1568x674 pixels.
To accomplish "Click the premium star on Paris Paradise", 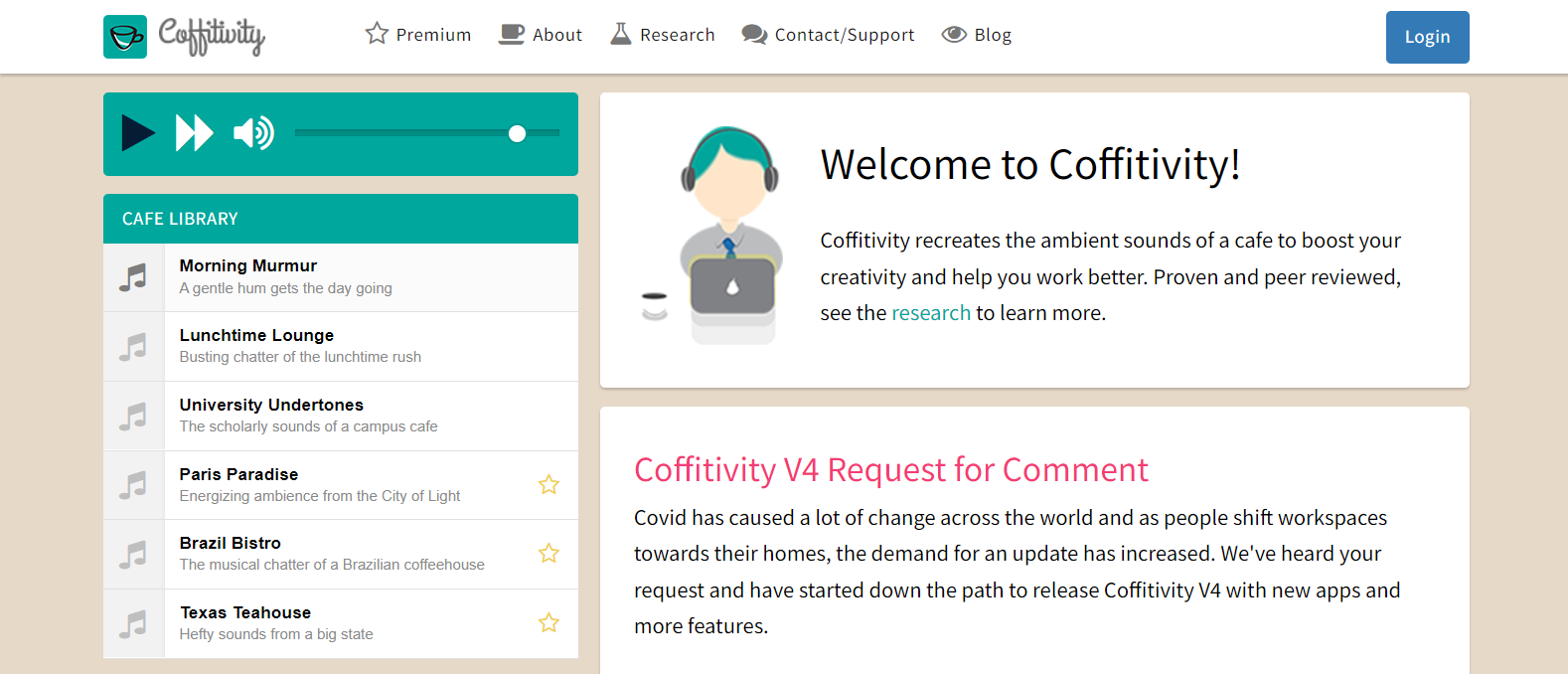I will [549, 485].
